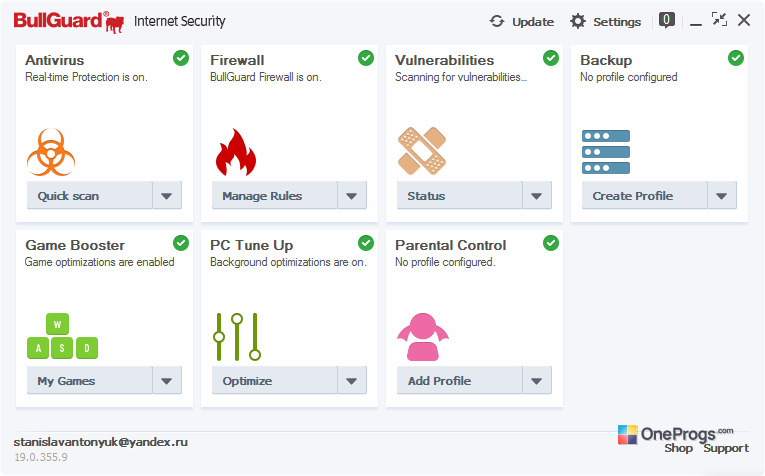This screenshot has height=476, width=765.
Task: Click the green status check on Antivirus
Action: [x=181, y=58]
